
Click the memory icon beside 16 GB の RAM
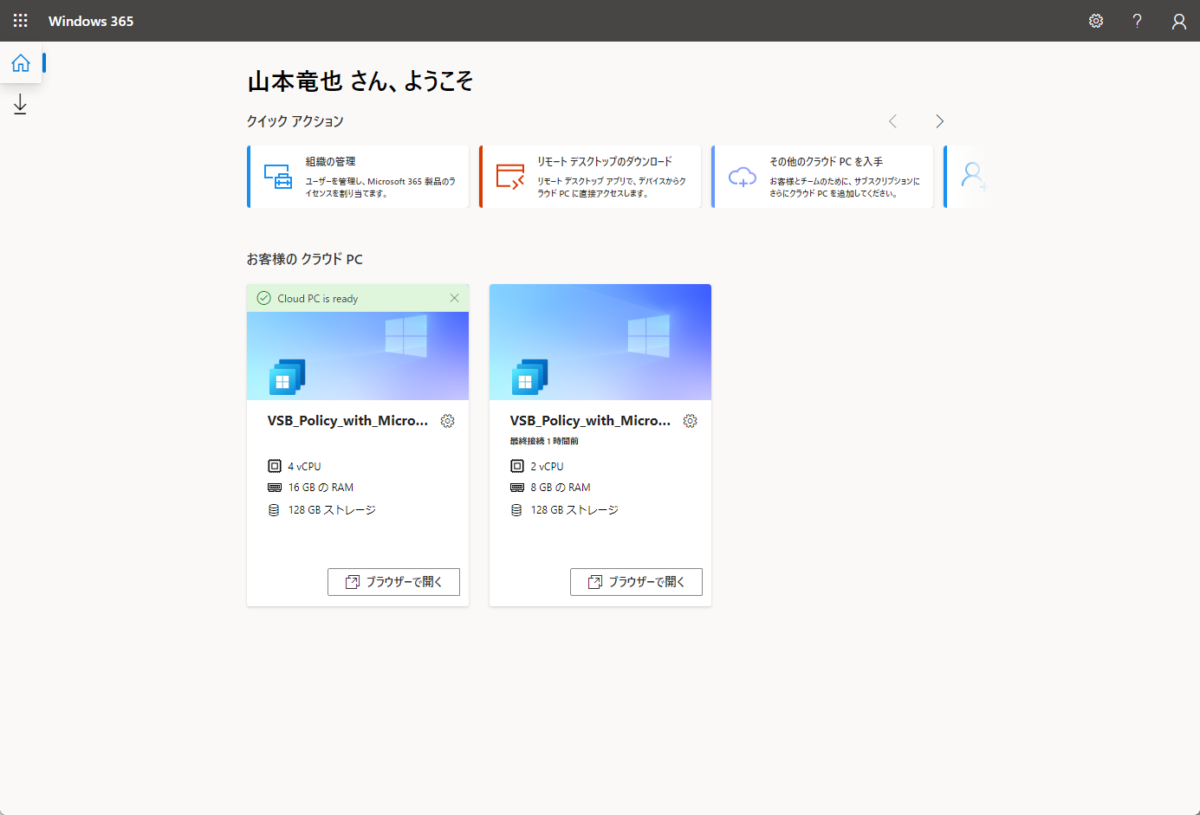click(275, 488)
